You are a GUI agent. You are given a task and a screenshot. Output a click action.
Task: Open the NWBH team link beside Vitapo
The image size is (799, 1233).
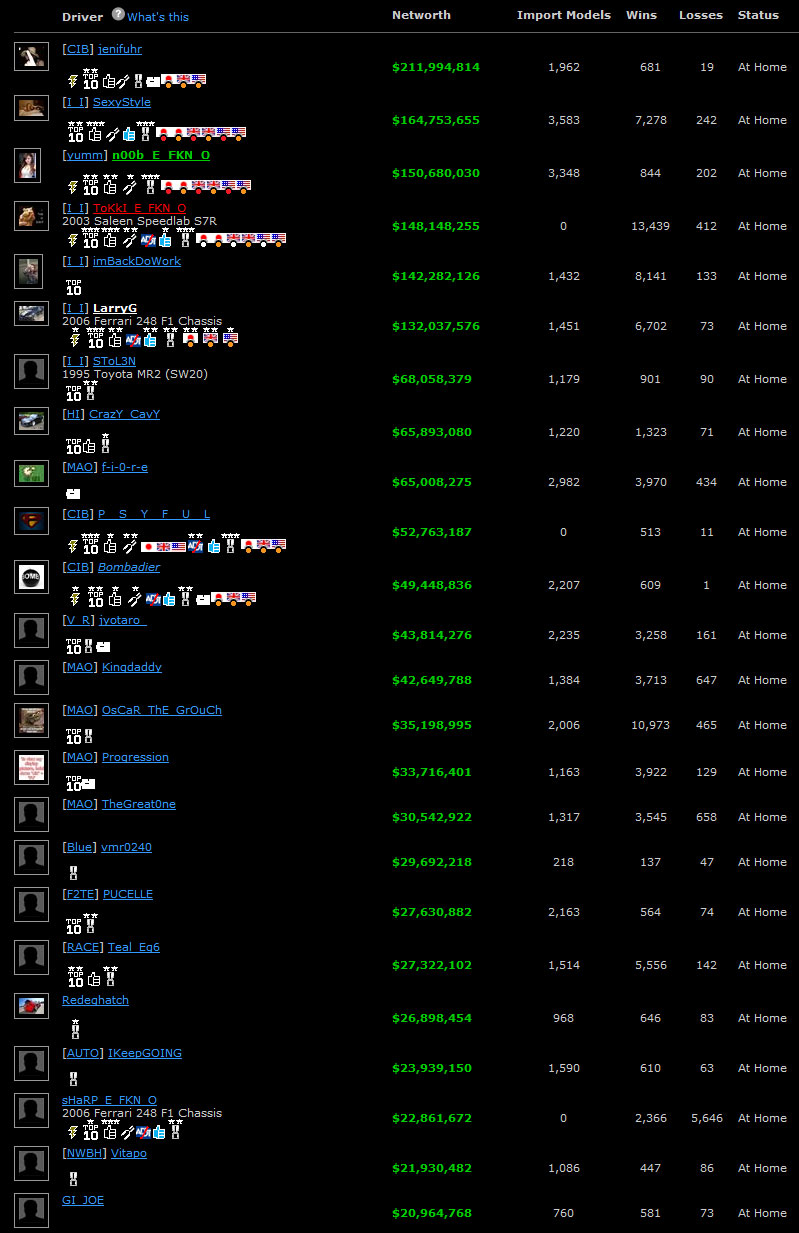(x=84, y=1153)
